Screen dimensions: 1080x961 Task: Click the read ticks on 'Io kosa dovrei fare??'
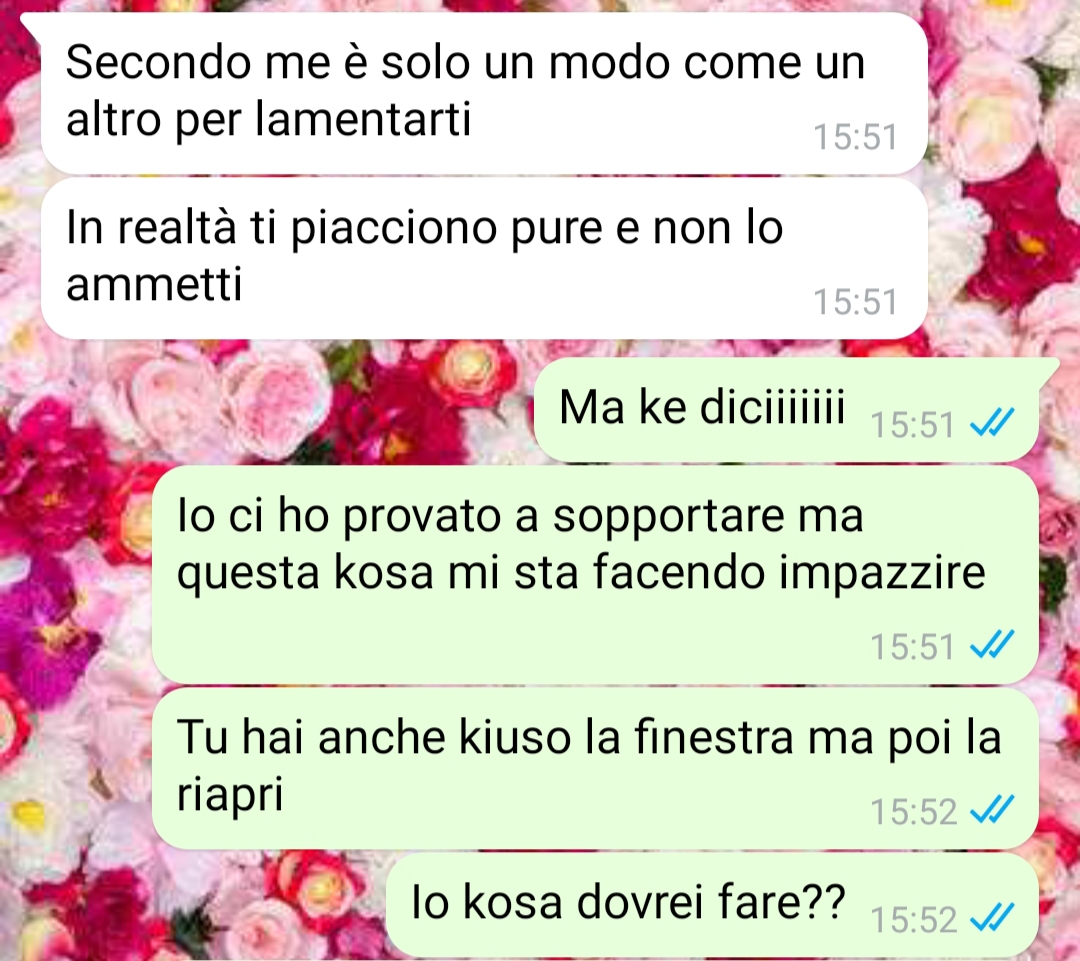pos(992,918)
